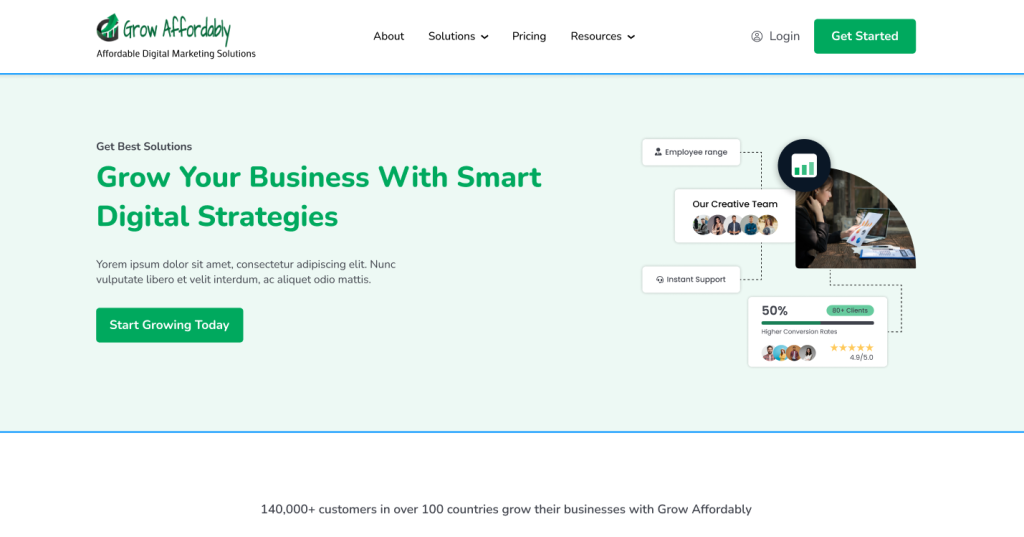Click the 50% value text

click(775, 311)
